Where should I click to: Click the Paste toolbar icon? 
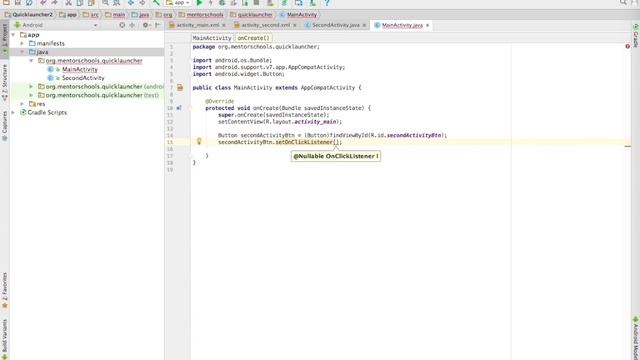tap(91, 2)
